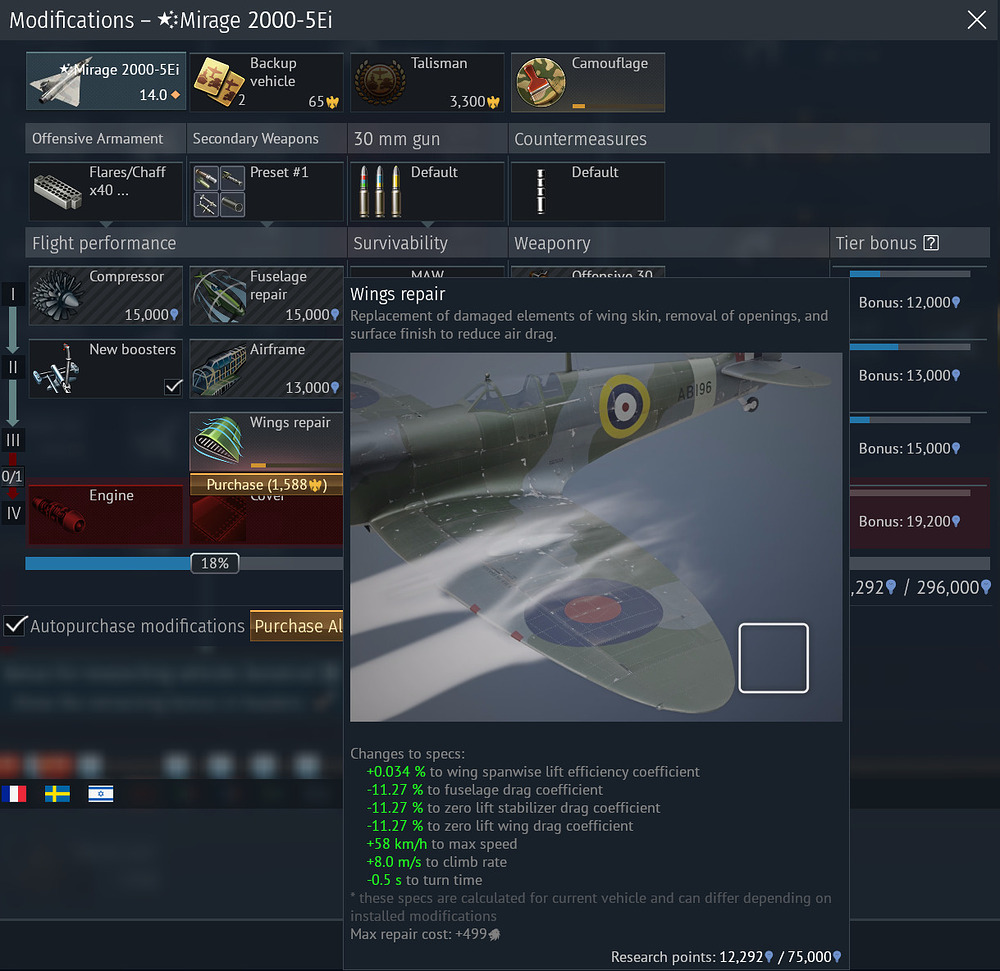Select the locked Cover modification
This screenshot has width=1000, height=971.
pos(267,520)
